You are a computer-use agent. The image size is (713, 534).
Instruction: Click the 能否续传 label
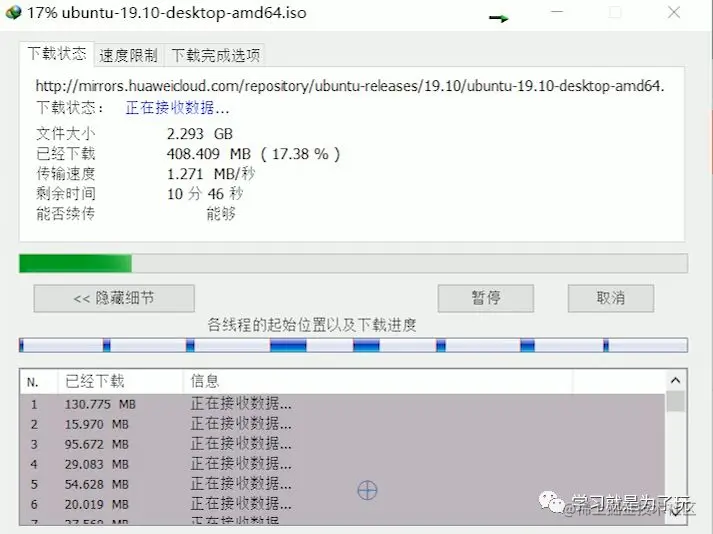click(x=66, y=213)
